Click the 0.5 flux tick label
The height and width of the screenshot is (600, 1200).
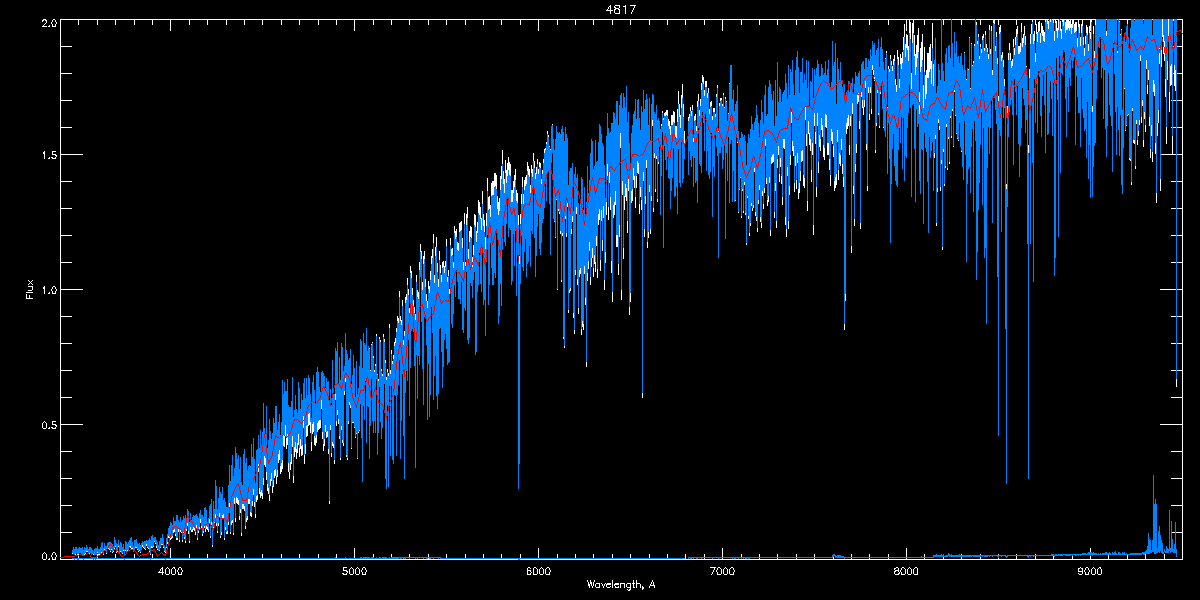point(48,424)
